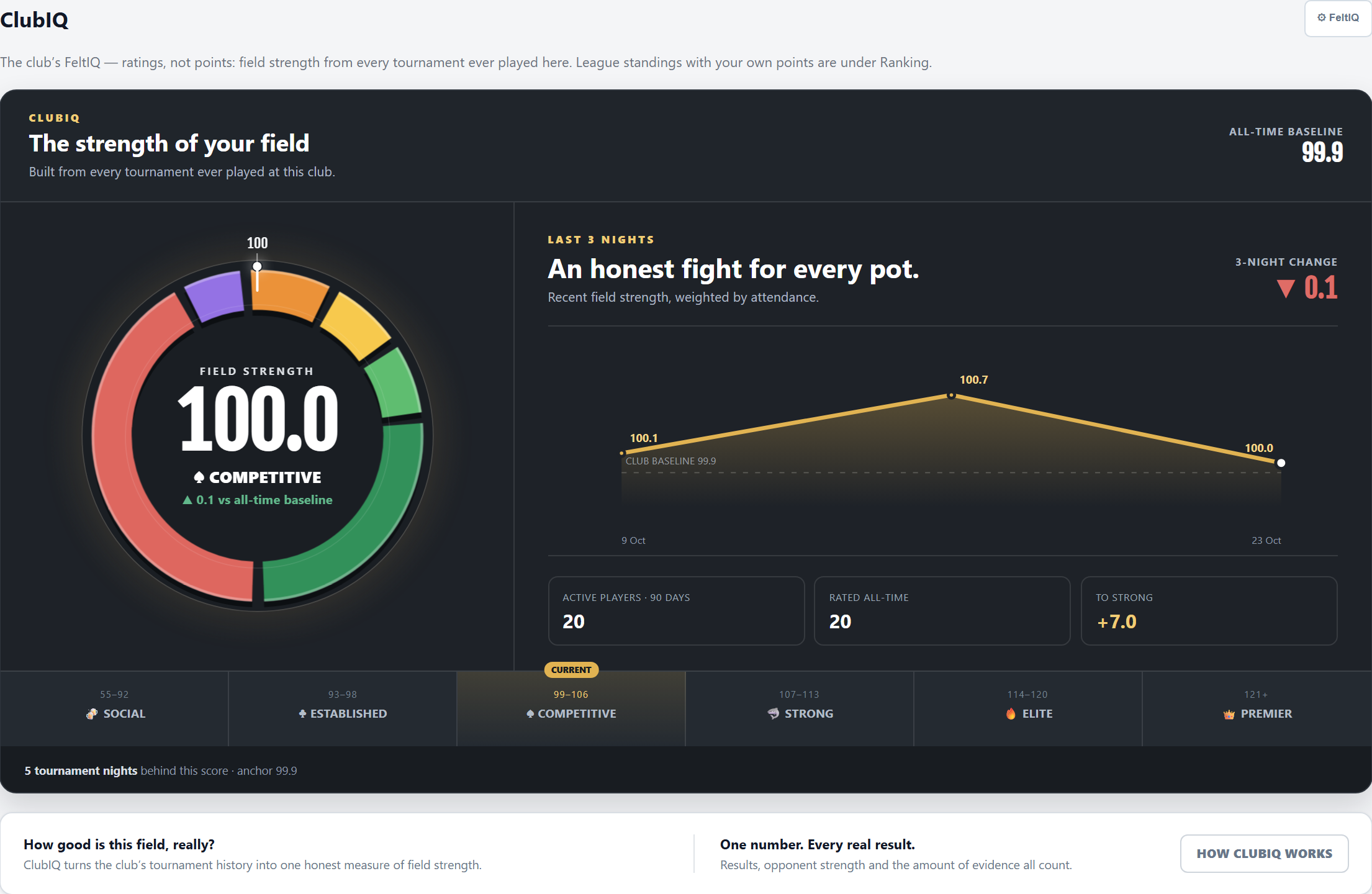Click the CURRENT badge above Competitive

click(571, 670)
